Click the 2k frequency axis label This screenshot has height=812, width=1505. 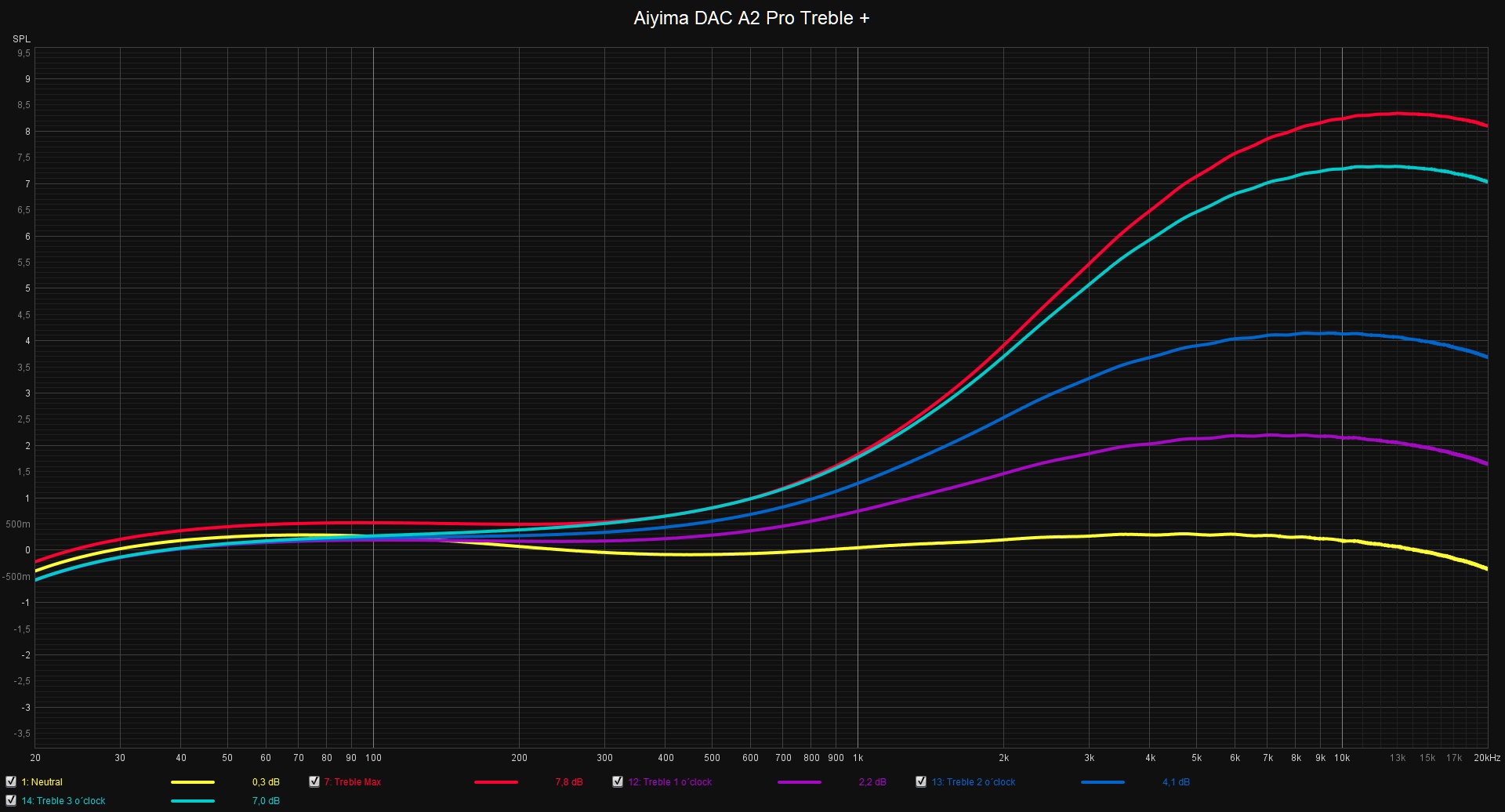point(1003,758)
